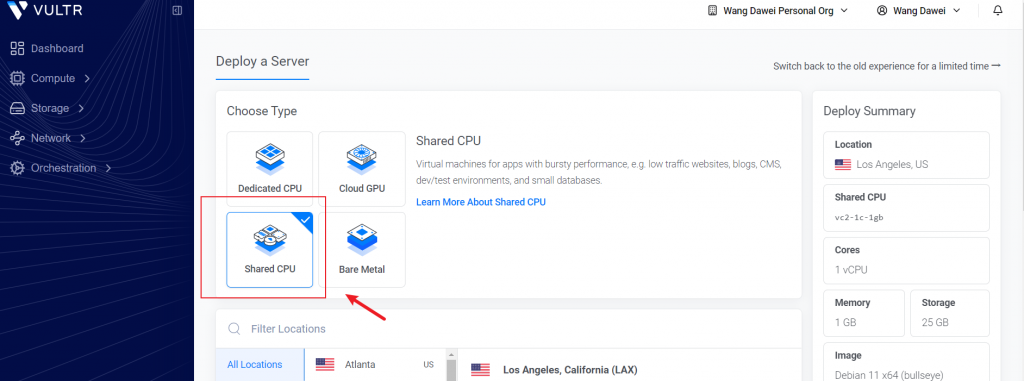
Task: Open the Wang Dawei Personal Org dropdown
Action: (778, 10)
